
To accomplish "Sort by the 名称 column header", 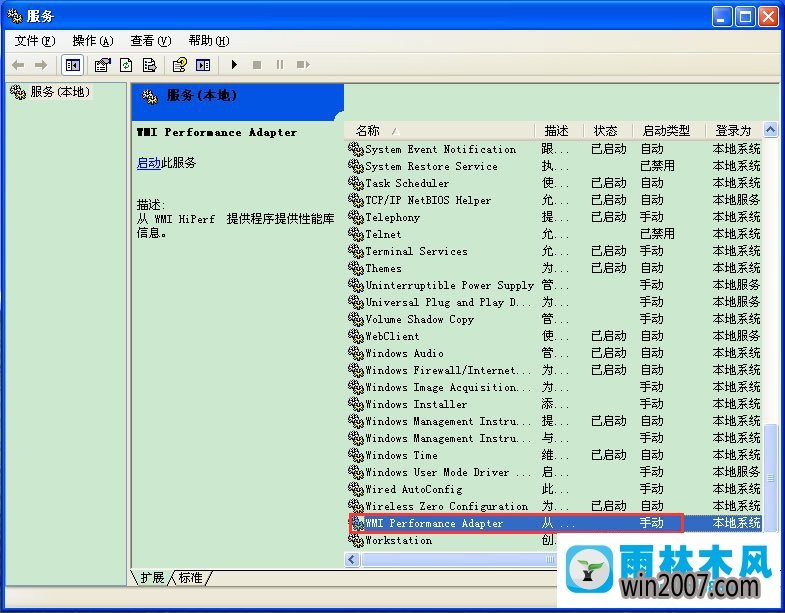I will [439, 131].
